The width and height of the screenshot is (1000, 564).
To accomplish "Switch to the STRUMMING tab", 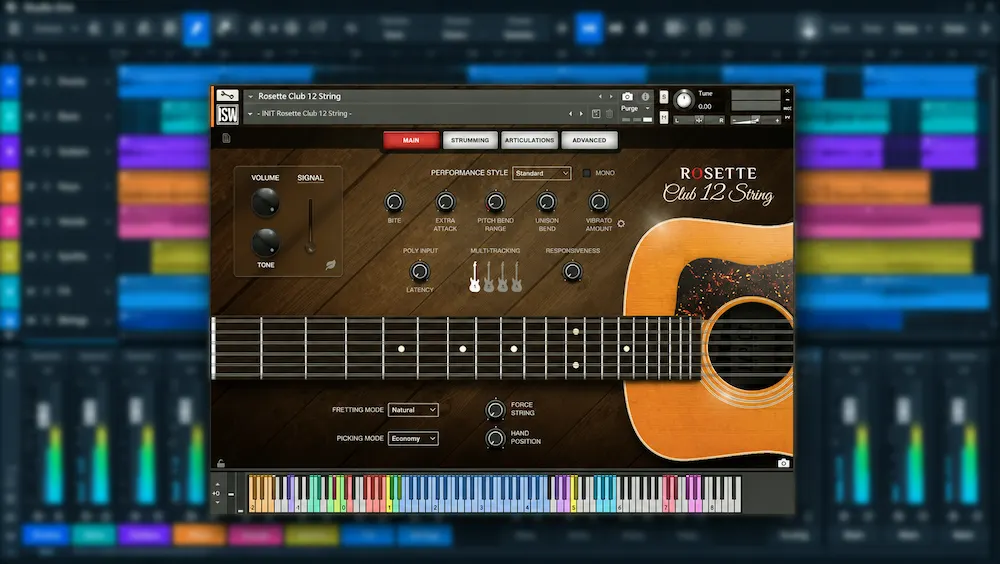I will pos(470,140).
